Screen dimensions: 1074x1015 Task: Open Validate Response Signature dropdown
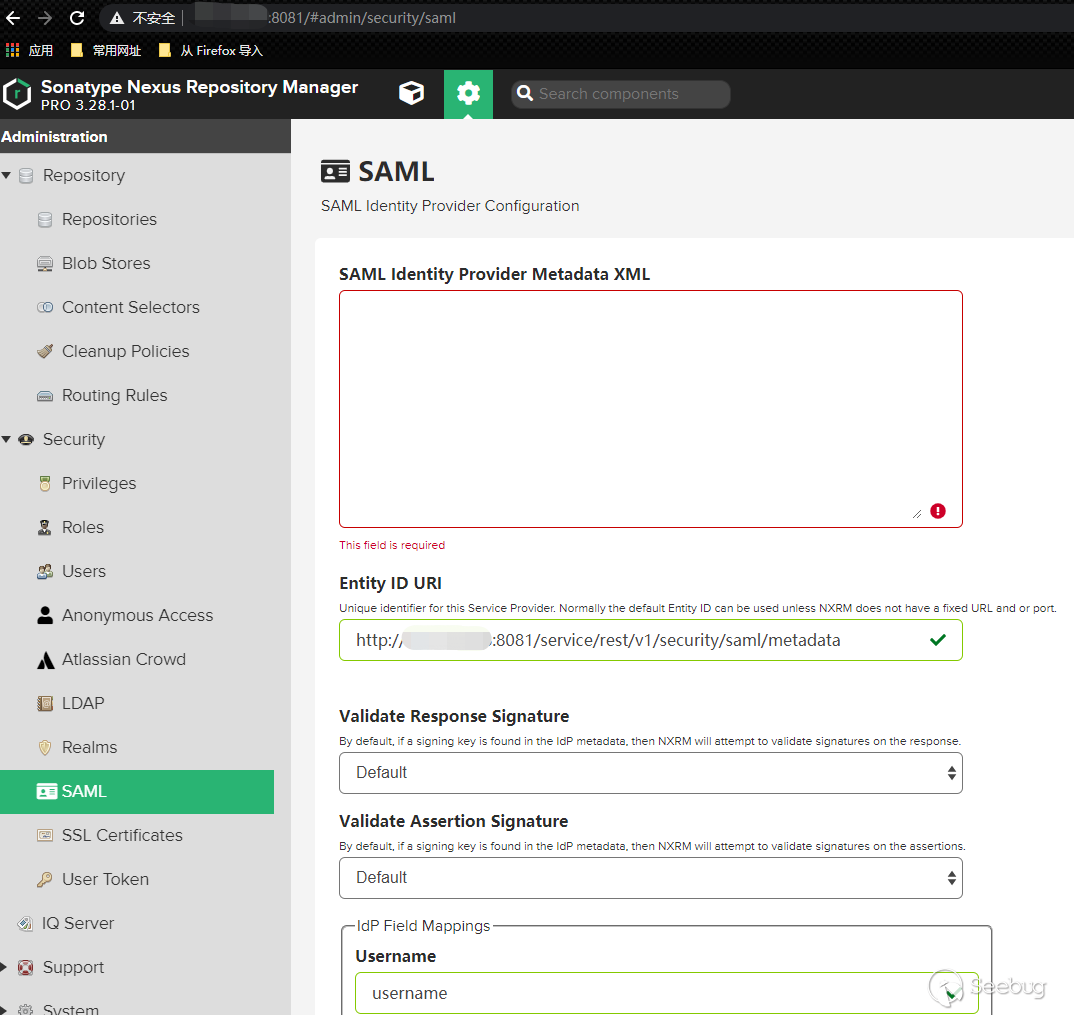[x=650, y=773]
